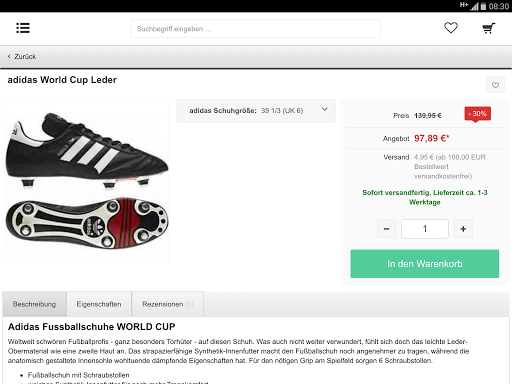Open the shopping cart icon
This screenshot has width=512, height=384.
click(489, 28)
